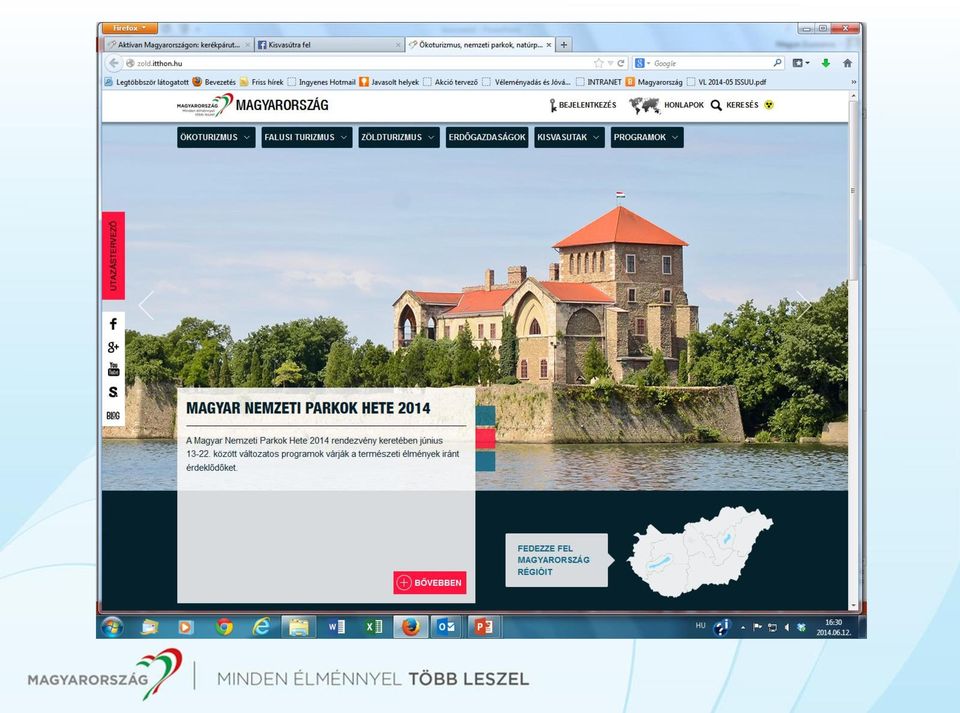Open the red Utazástervező side tab
The image size is (960, 713).
pyautogui.click(x=113, y=256)
